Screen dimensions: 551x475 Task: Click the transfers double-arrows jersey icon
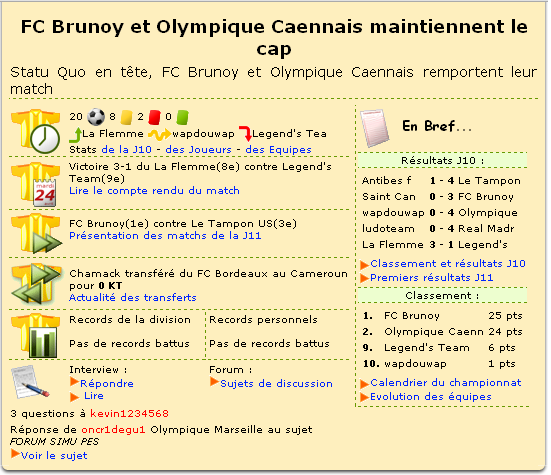coord(36,283)
